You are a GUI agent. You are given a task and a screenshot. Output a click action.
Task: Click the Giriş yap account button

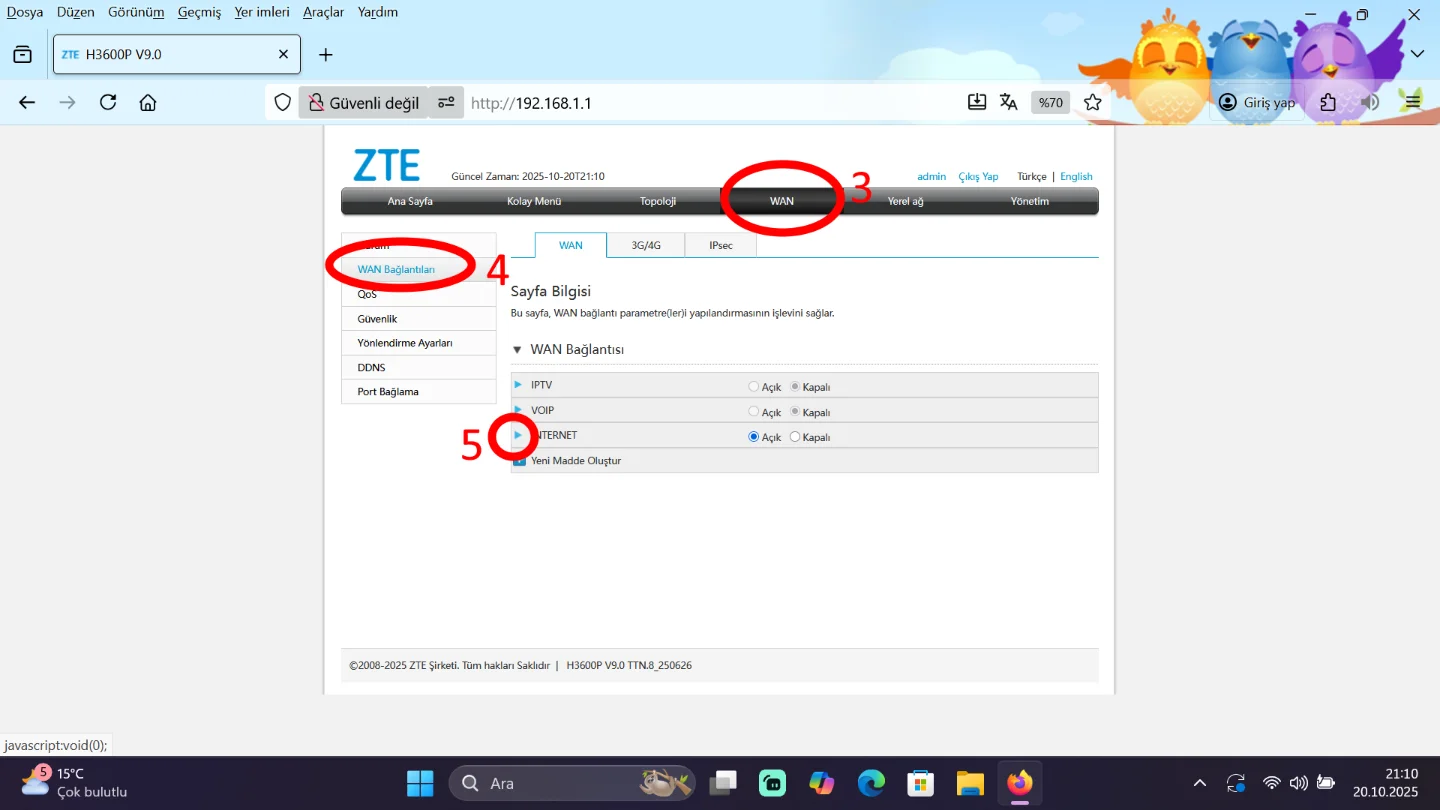(x=1257, y=102)
